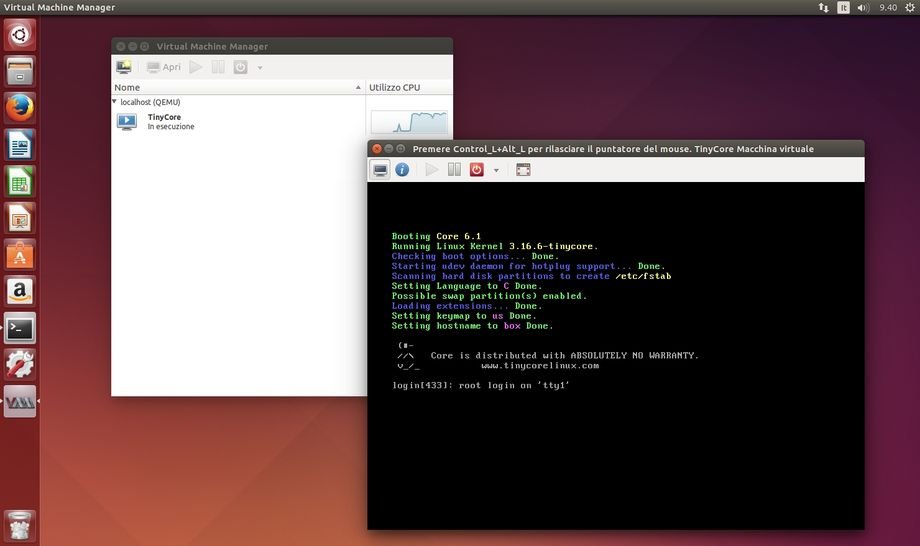
Task: Pause the TinyCore virtual machine
Action: (454, 170)
